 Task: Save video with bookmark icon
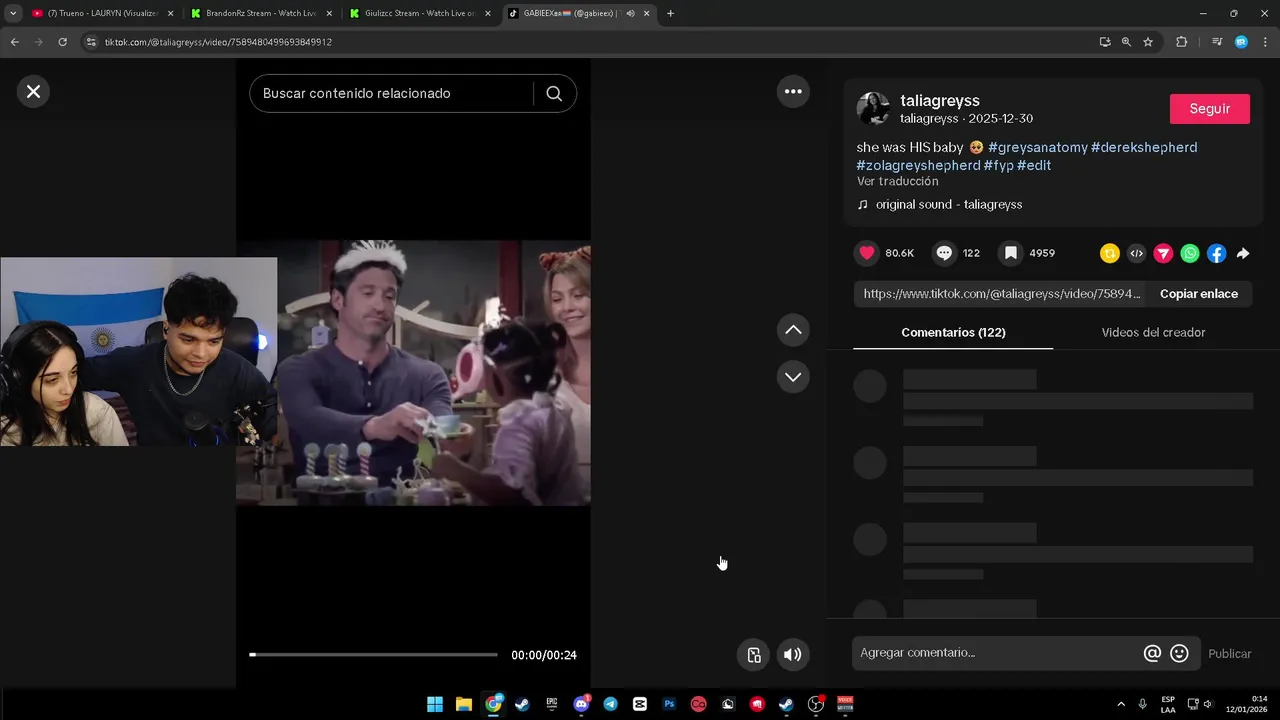click(1011, 253)
